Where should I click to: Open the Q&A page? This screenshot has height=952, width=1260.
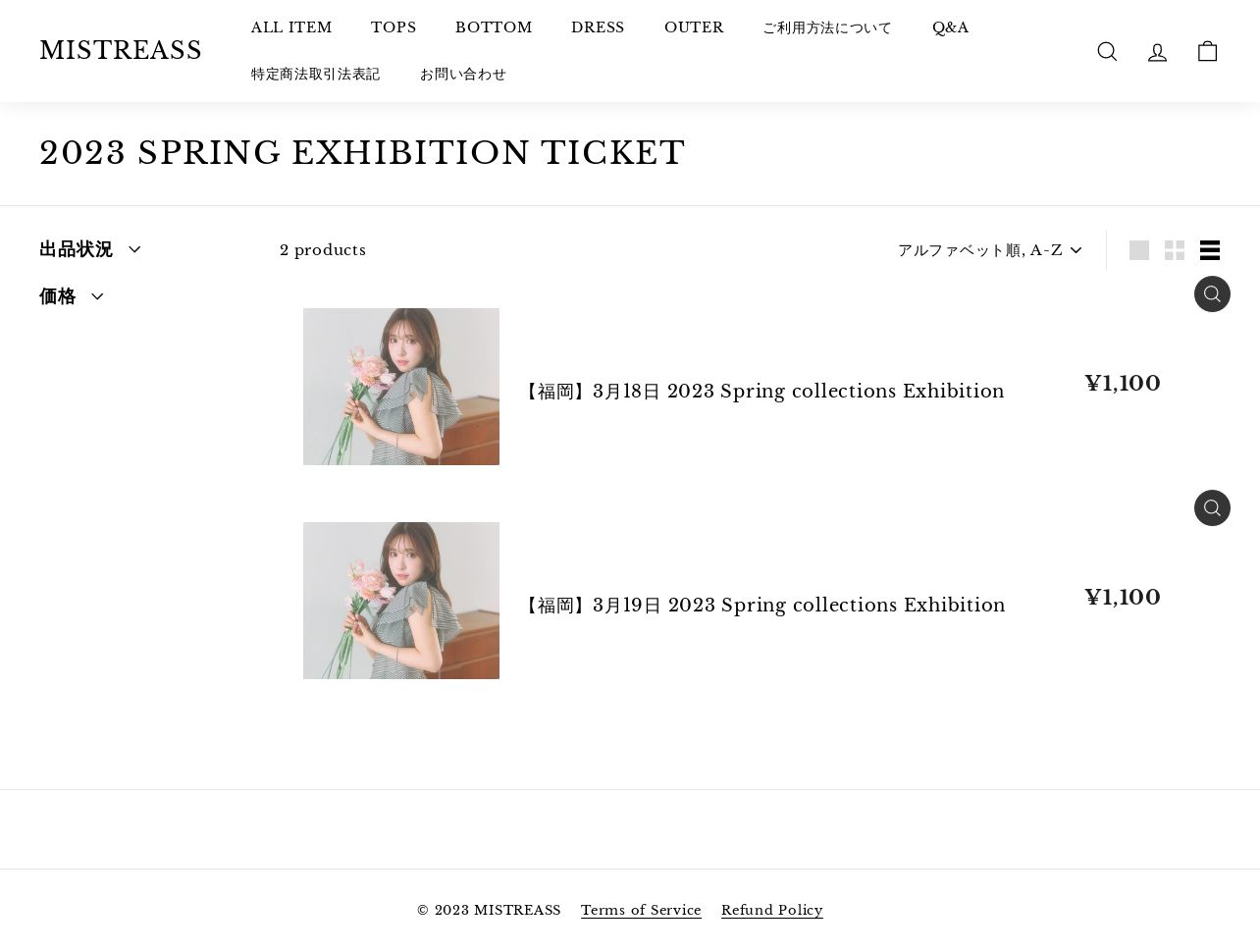pos(950,27)
